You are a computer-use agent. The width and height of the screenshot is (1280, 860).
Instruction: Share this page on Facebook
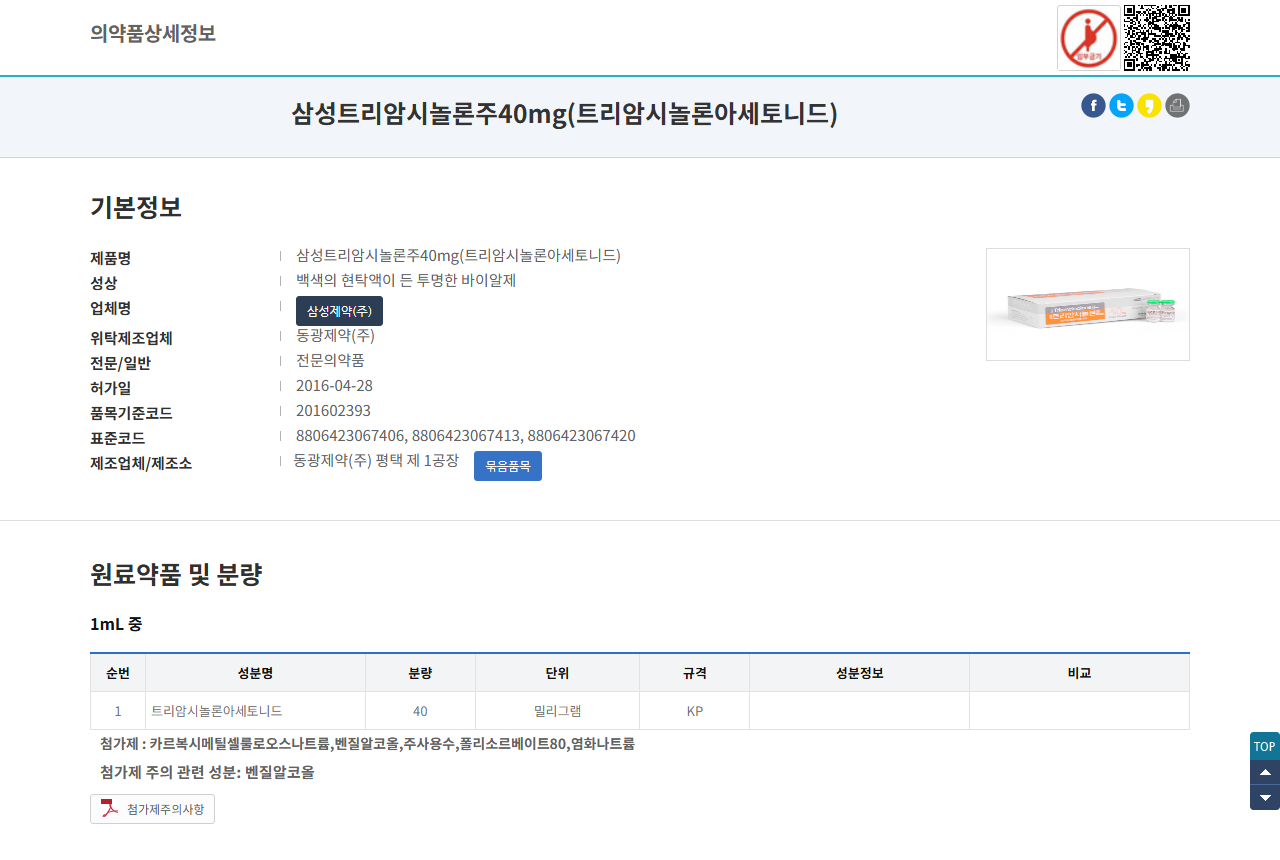1093,106
